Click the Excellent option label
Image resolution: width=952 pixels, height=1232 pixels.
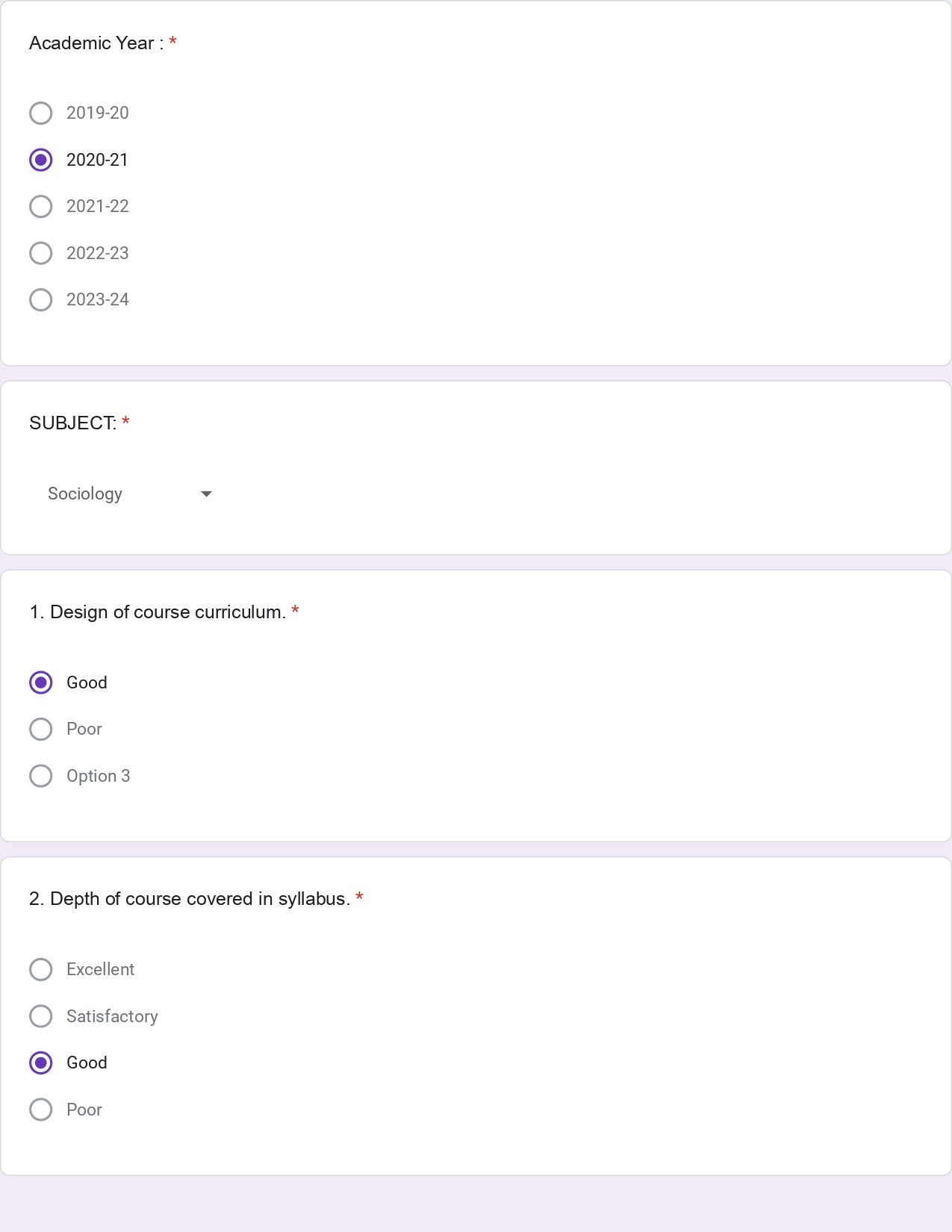(x=100, y=970)
